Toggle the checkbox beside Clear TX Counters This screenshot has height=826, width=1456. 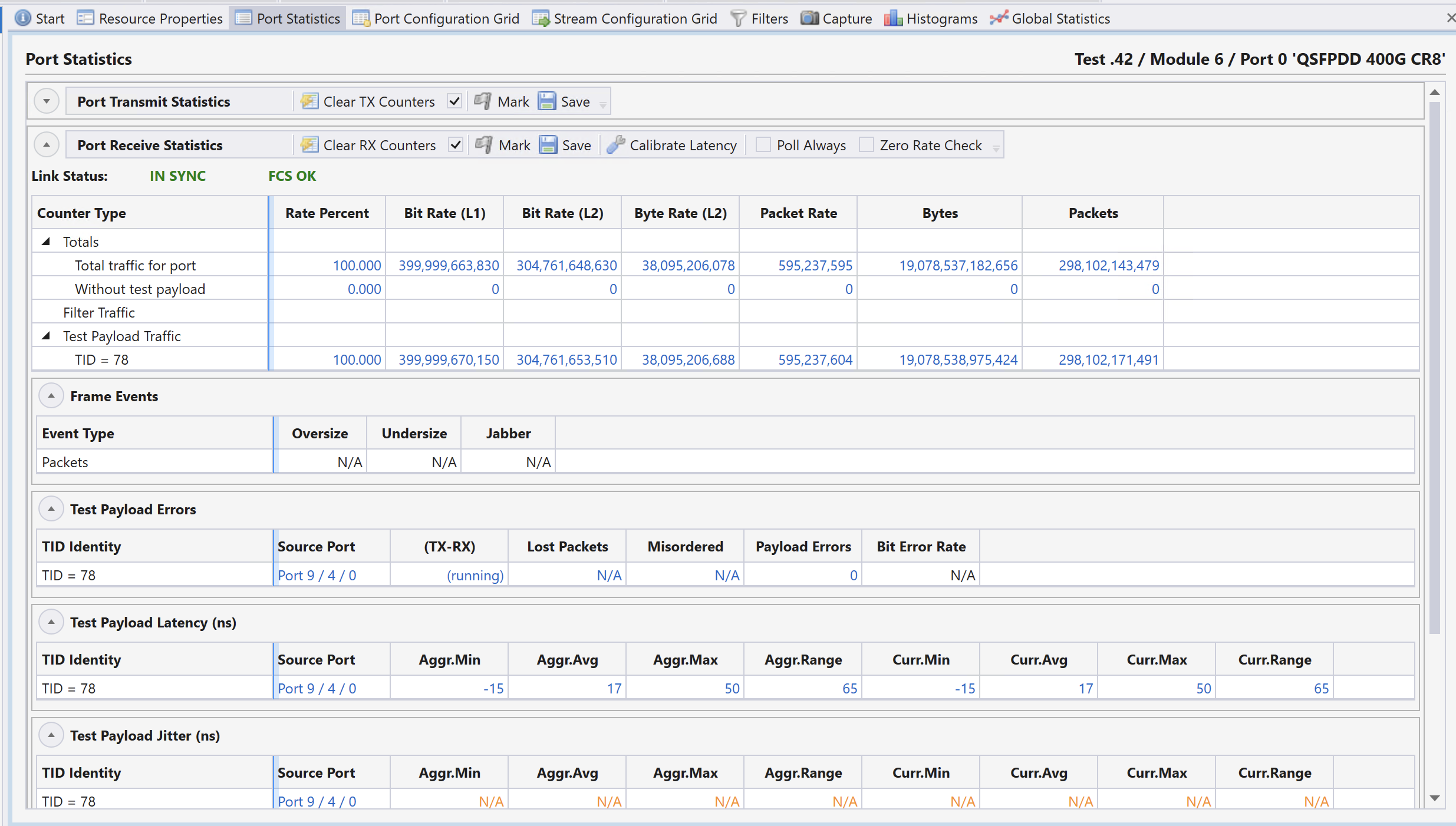click(x=454, y=101)
